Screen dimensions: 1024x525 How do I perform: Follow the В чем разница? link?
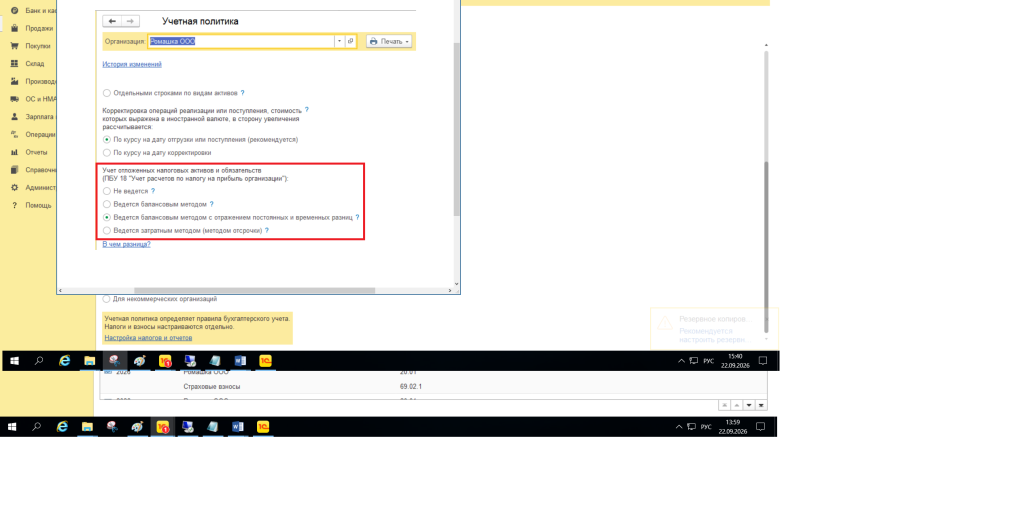coord(127,244)
